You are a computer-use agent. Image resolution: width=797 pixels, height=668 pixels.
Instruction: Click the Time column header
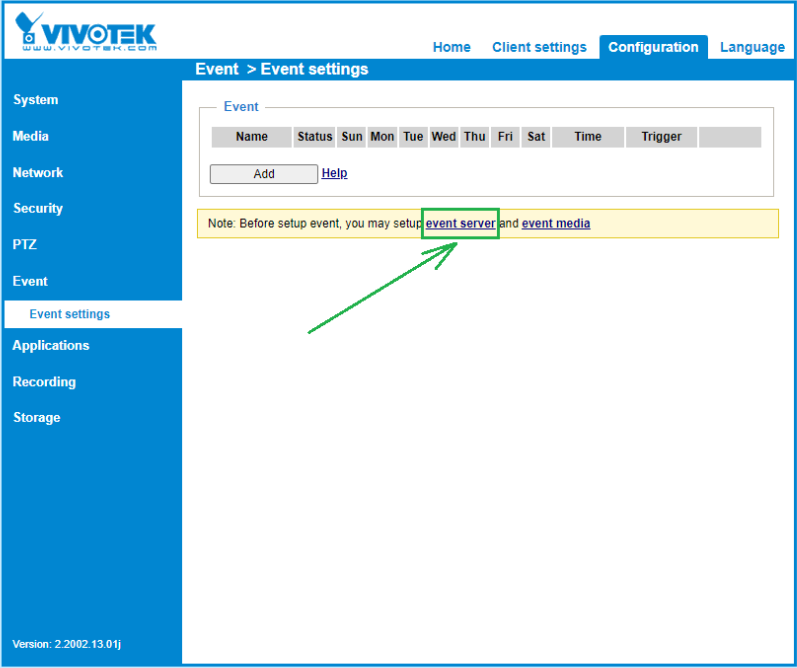point(588,137)
